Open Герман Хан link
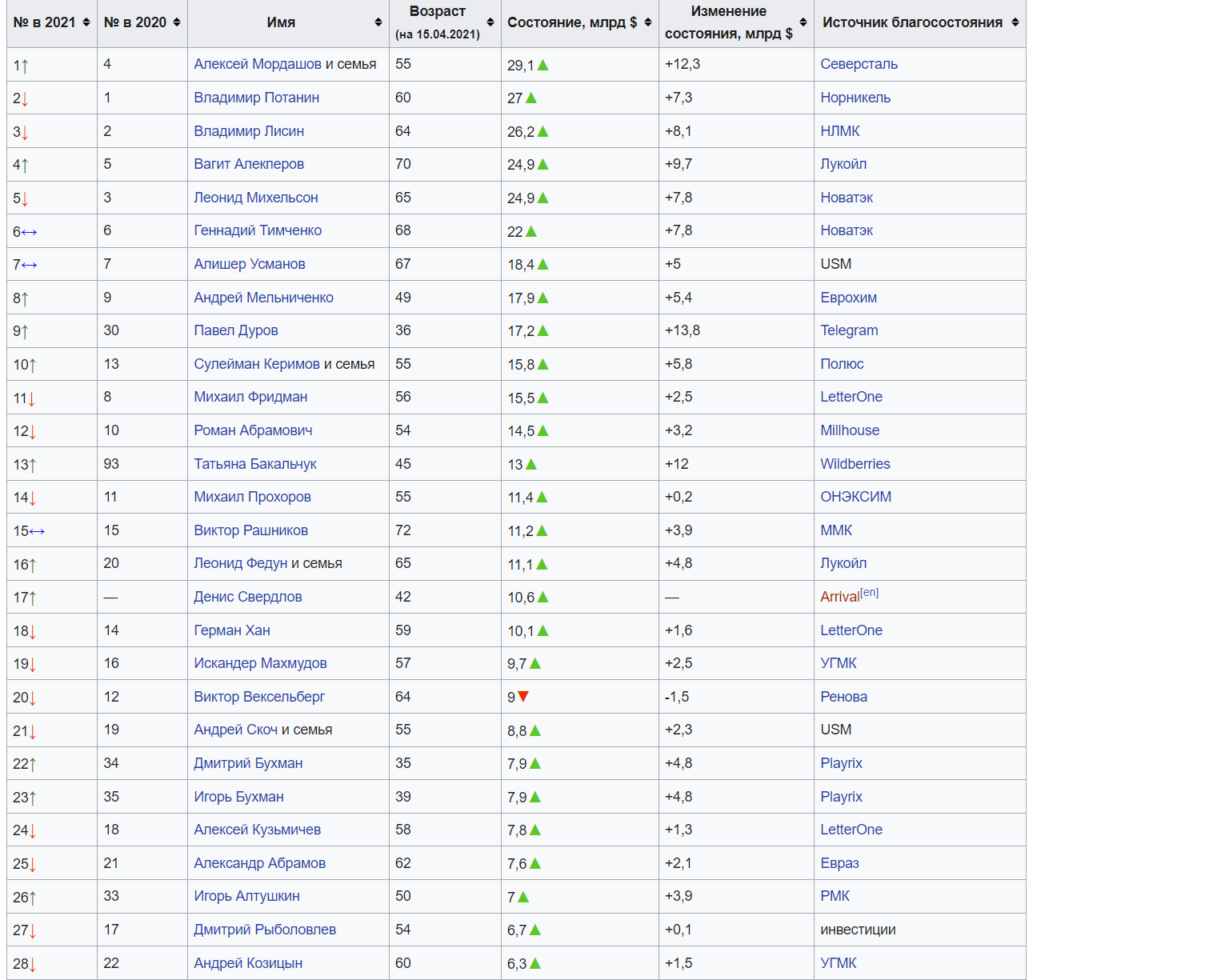1229x980 pixels. pos(232,630)
